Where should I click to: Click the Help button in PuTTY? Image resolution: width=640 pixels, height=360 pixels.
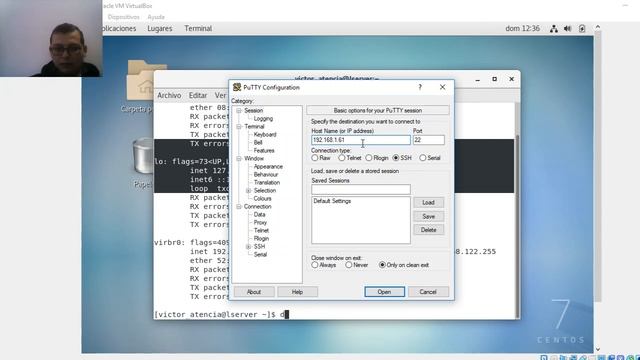click(x=297, y=292)
